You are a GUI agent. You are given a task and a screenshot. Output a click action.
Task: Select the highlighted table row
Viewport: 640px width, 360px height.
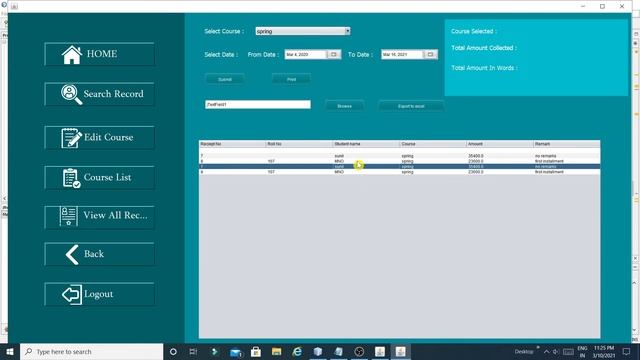point(400,167)
